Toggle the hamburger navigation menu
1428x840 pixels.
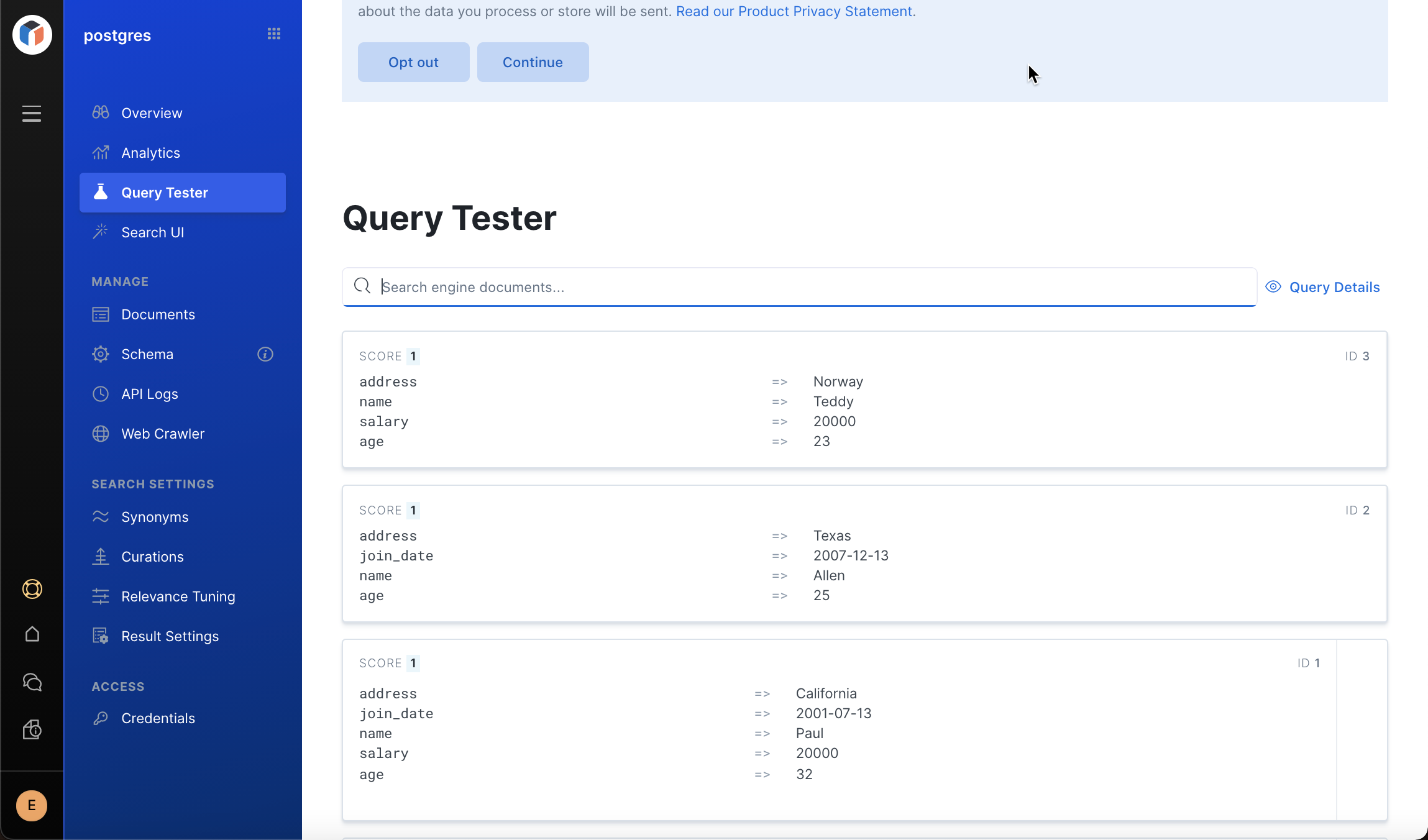pyautogui.click(x=32, y=114)
